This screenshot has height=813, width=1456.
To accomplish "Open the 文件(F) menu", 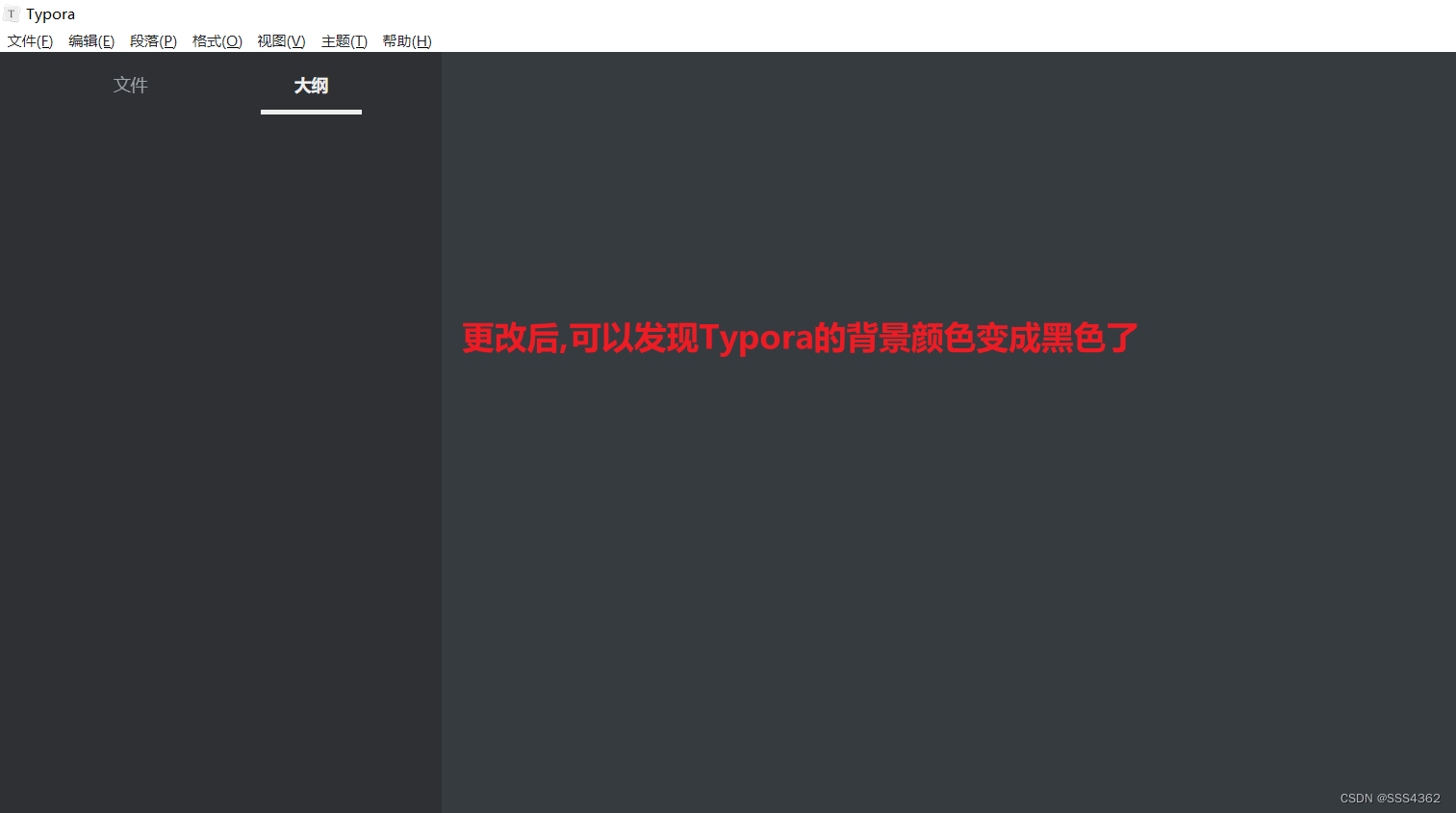I will pos(30,40).
